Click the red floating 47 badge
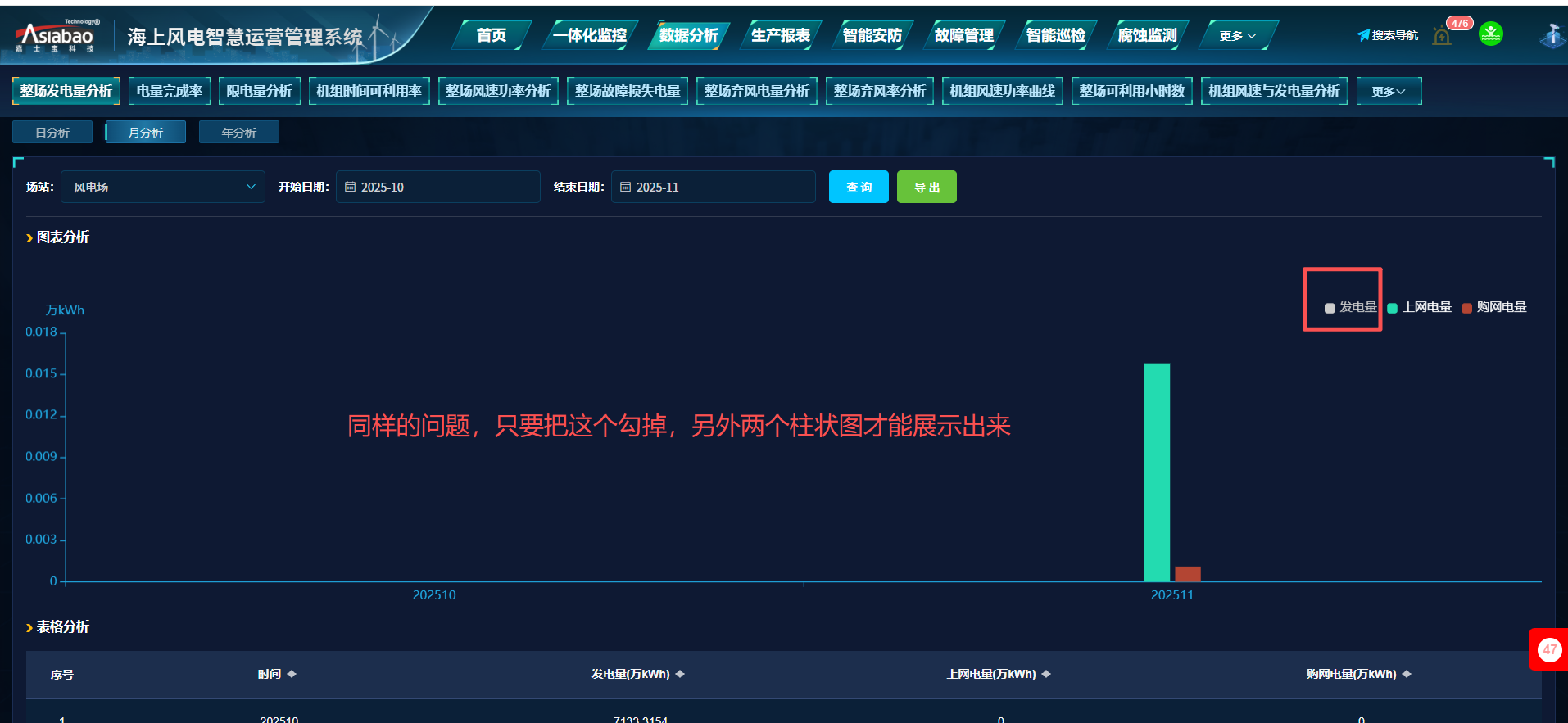 coord(1549,649)
